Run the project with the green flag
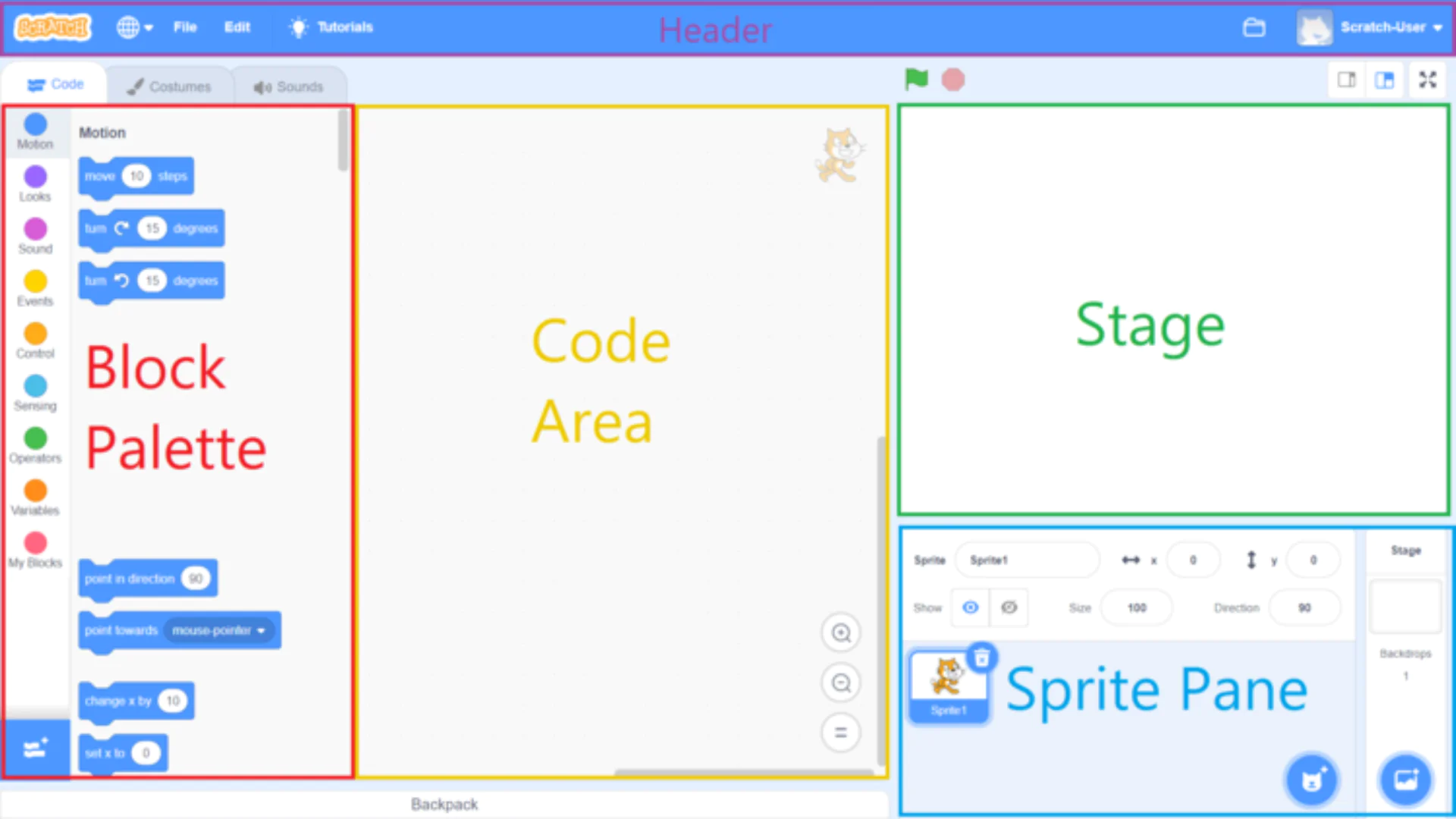This screenshot has width=1456, height=819. point(916,79)
